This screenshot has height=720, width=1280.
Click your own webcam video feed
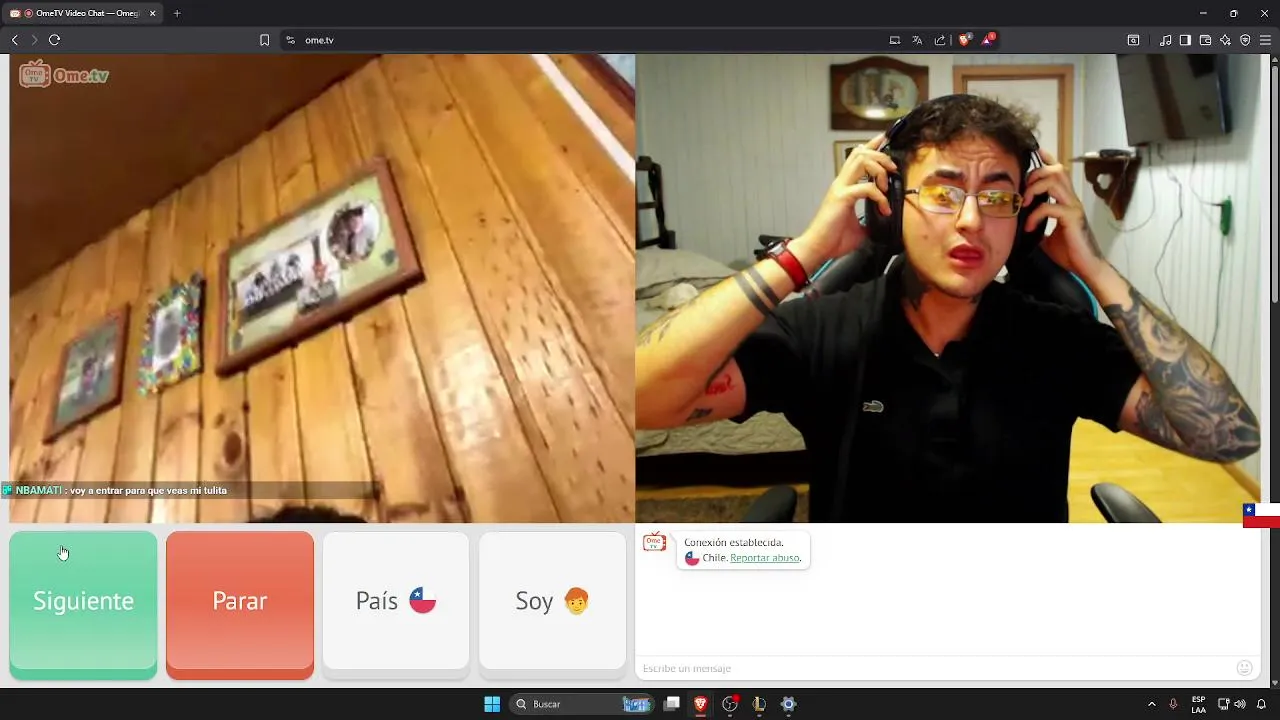tap(948, 288)
